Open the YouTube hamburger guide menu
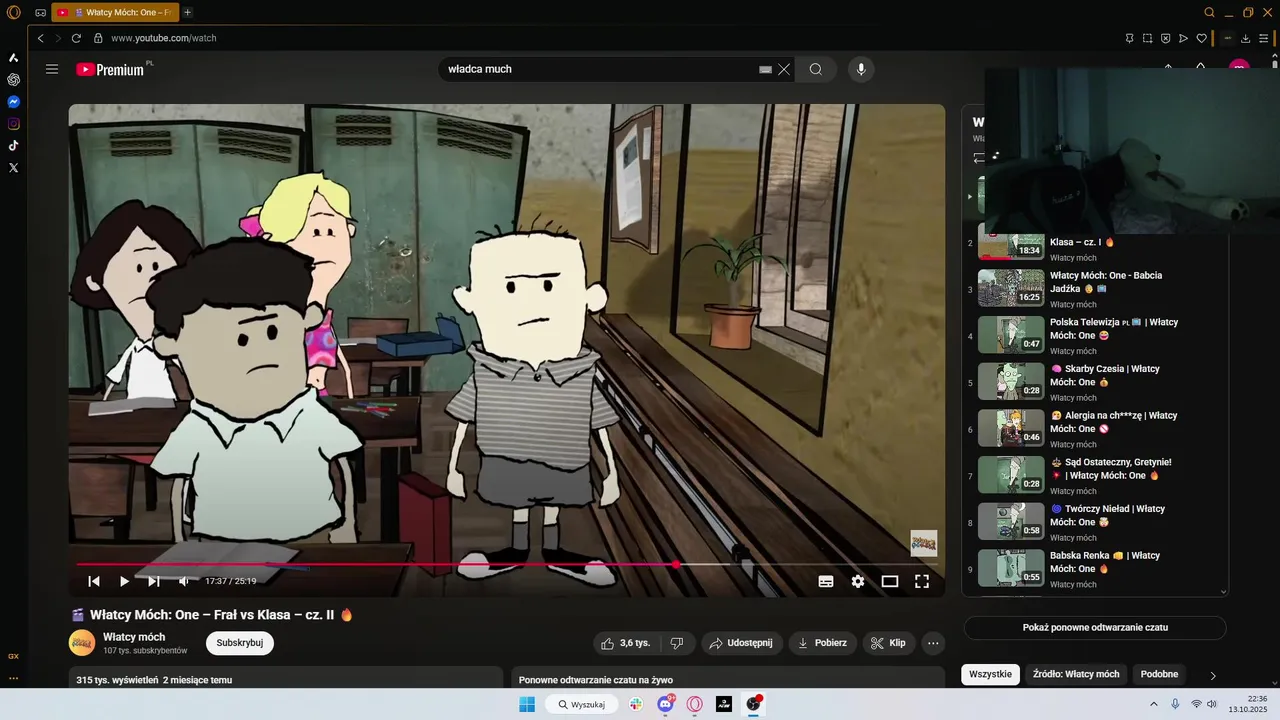The width and height of the screenshot is (1280, 720). click(x=52, y=69)
